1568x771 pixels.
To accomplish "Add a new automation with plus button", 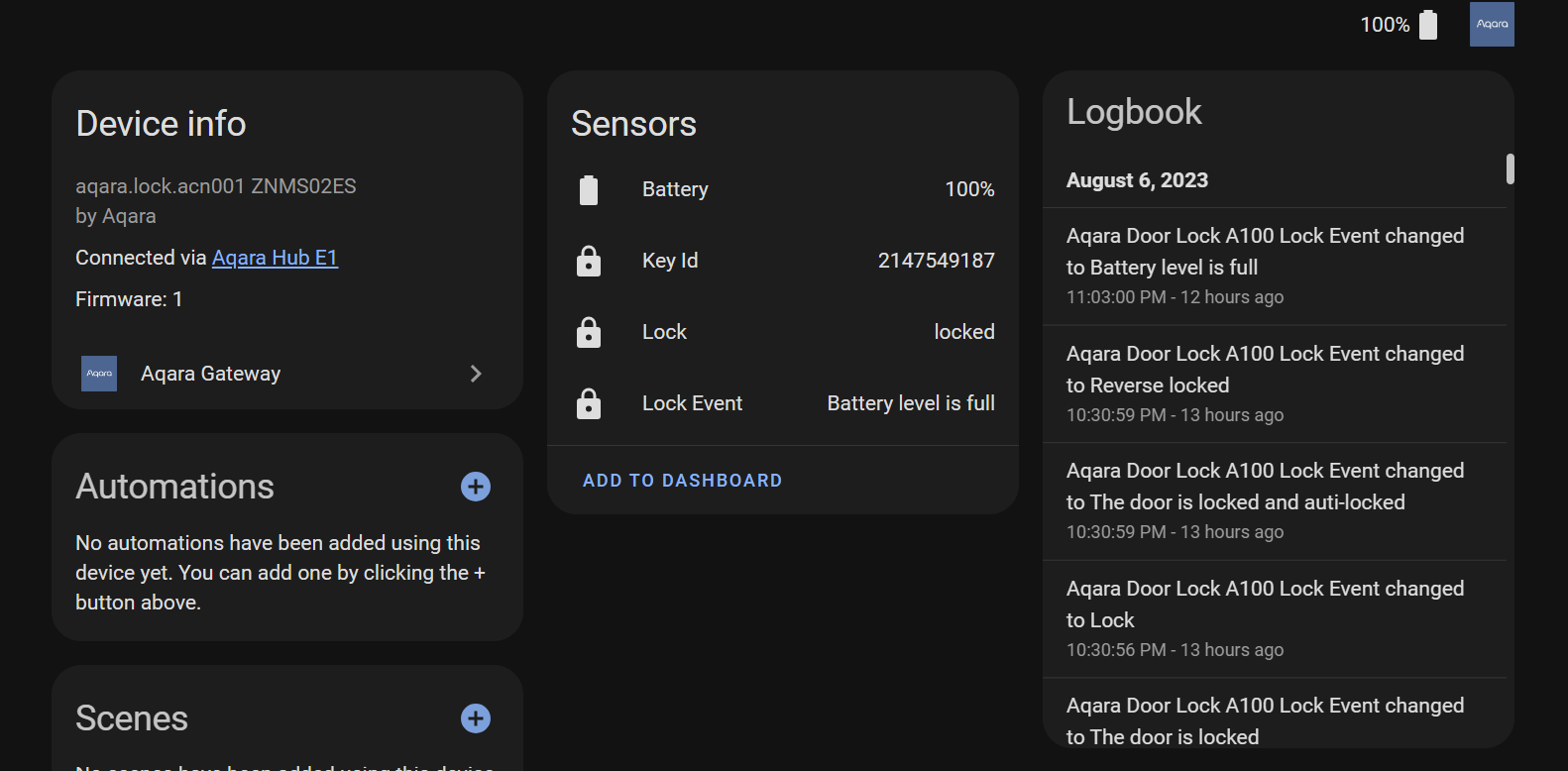I will point(476,487).
